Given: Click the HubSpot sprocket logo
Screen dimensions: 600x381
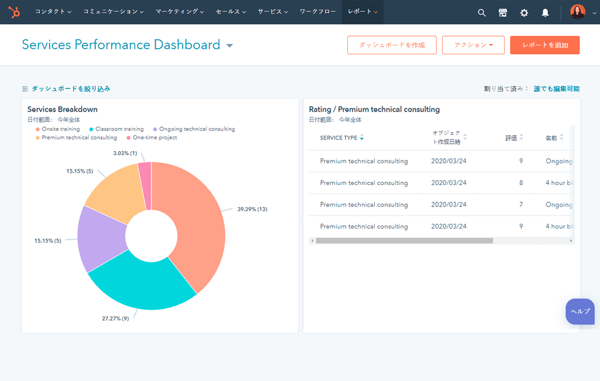Looking at the screenshot, I should [x=14, y=12].
